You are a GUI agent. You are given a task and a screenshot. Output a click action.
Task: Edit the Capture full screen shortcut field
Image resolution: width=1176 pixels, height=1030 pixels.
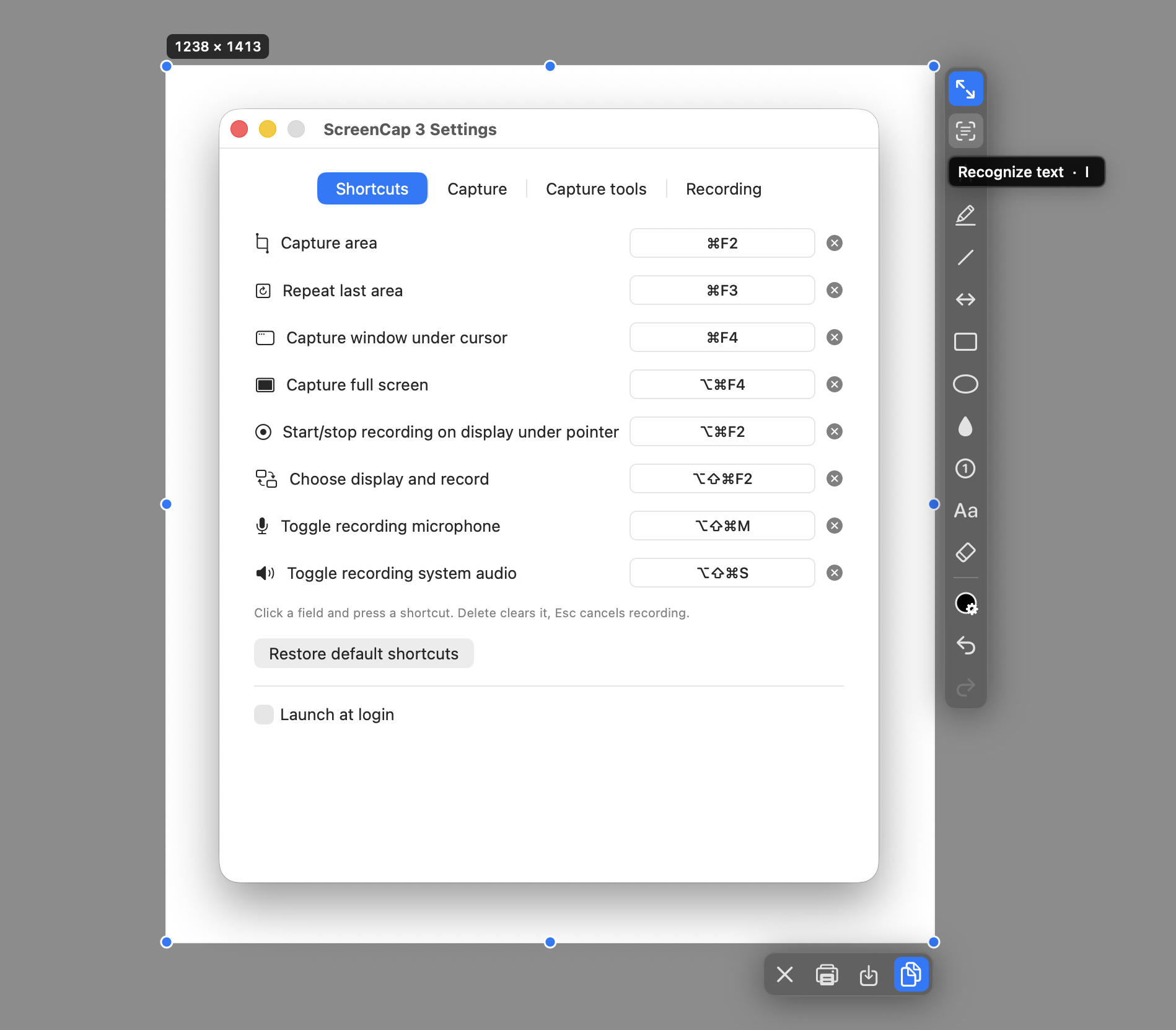(x=722, y=384)
